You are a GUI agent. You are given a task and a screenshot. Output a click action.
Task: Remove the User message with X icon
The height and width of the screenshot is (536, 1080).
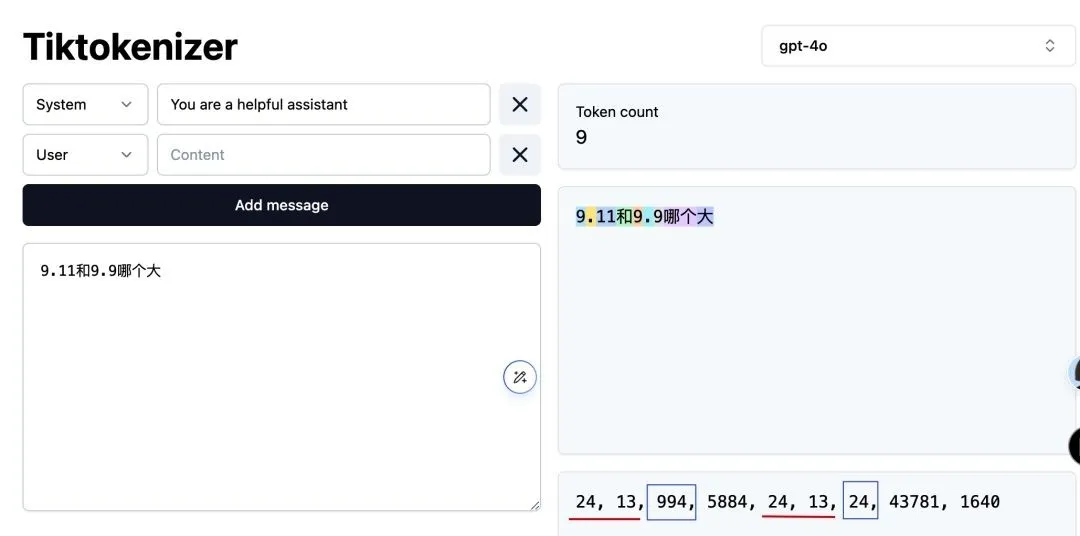click(x=520, y=155)
